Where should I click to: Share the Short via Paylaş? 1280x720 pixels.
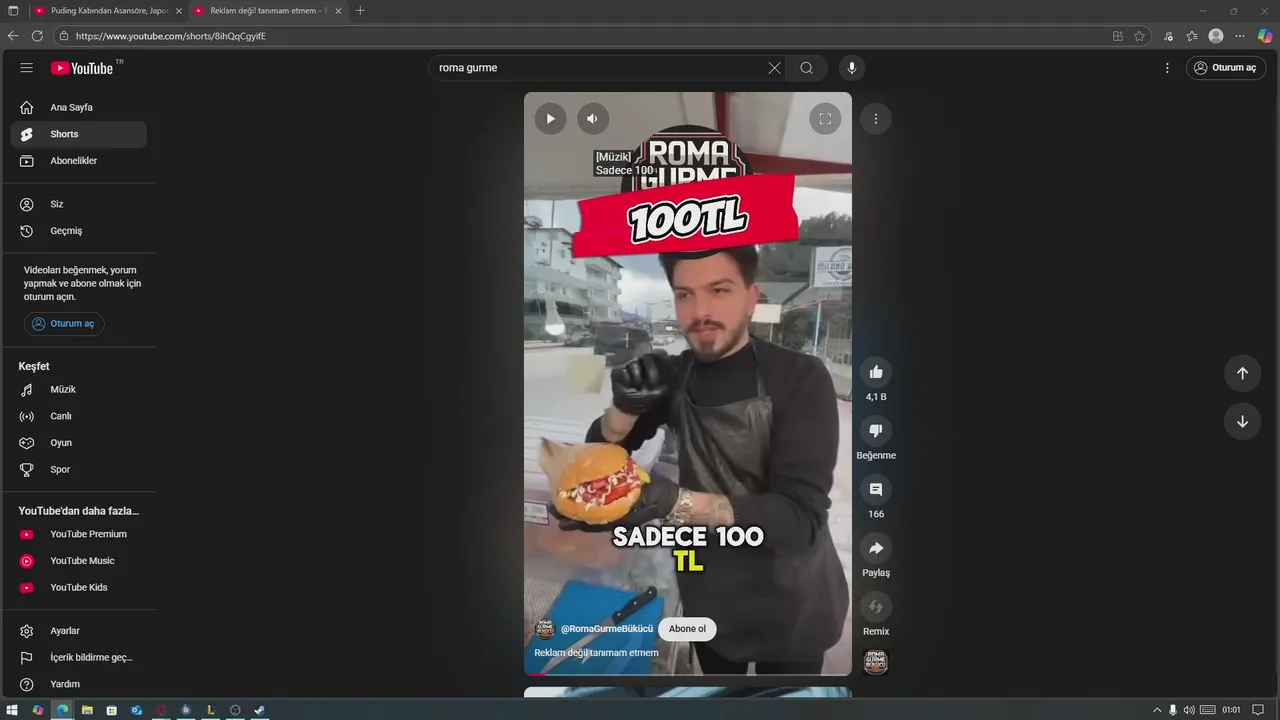(x=876, y=548)
